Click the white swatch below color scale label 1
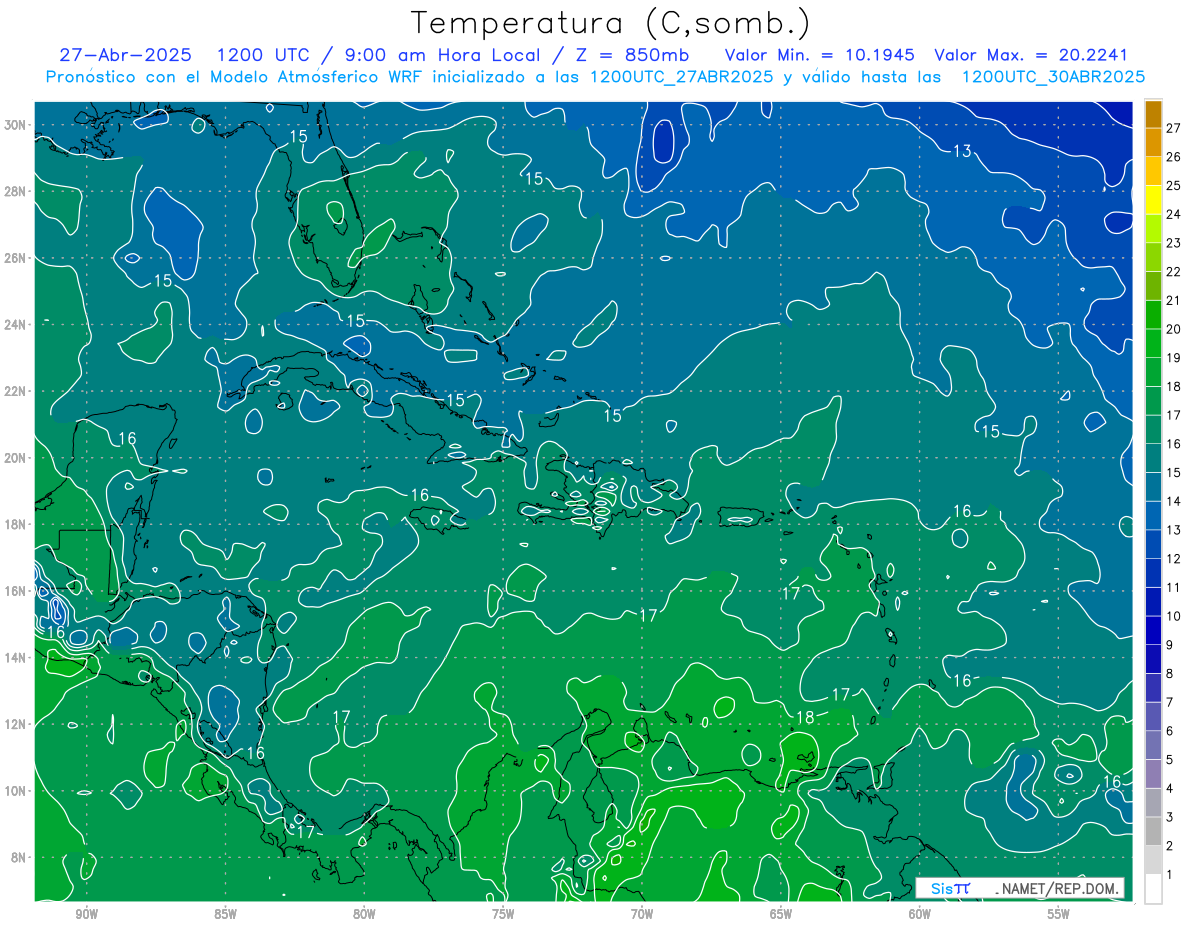Viewport: 1200px width, 927px height. pyautogui.click(x=1153, y=889)
